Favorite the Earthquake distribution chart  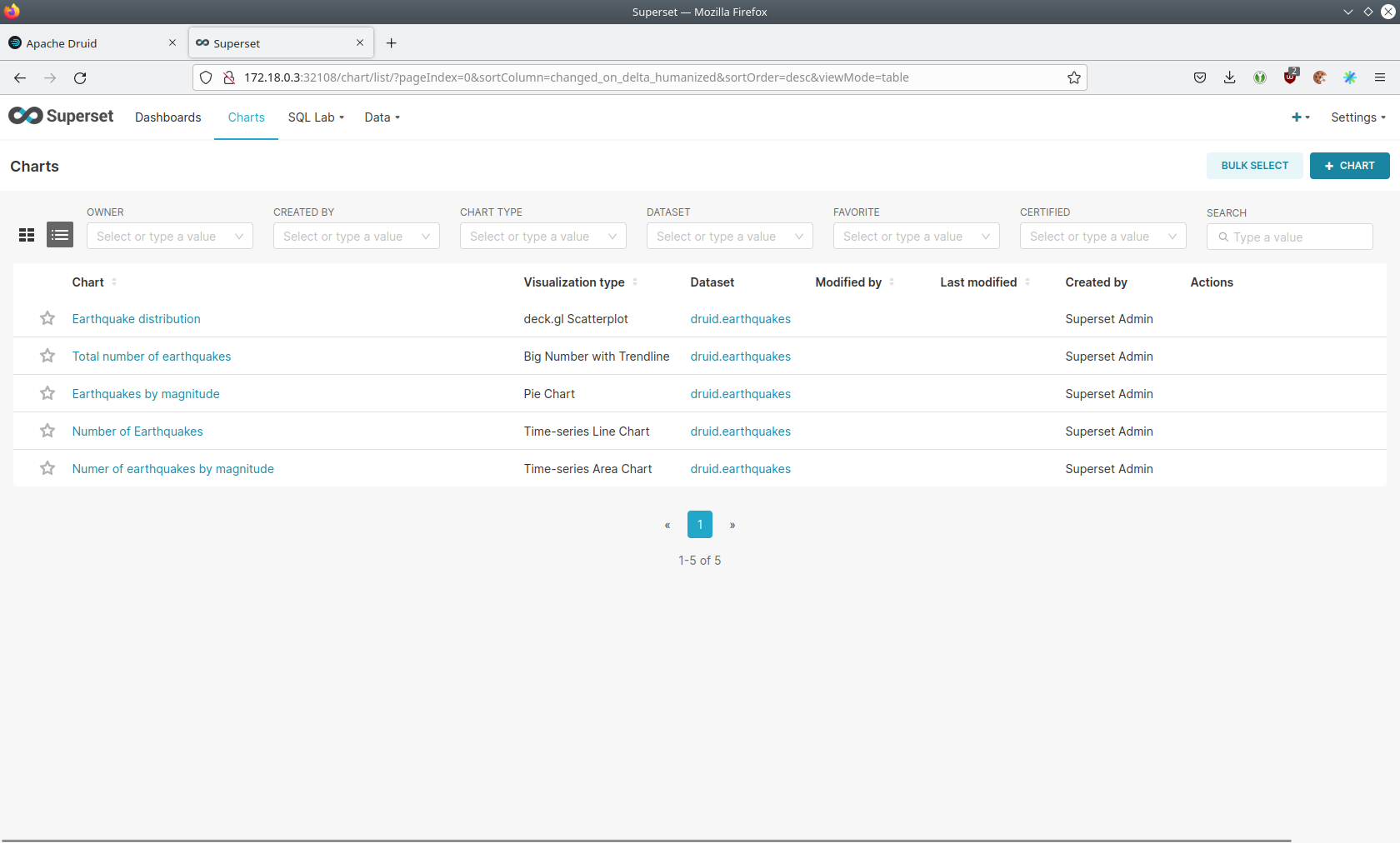coord(47,318)
